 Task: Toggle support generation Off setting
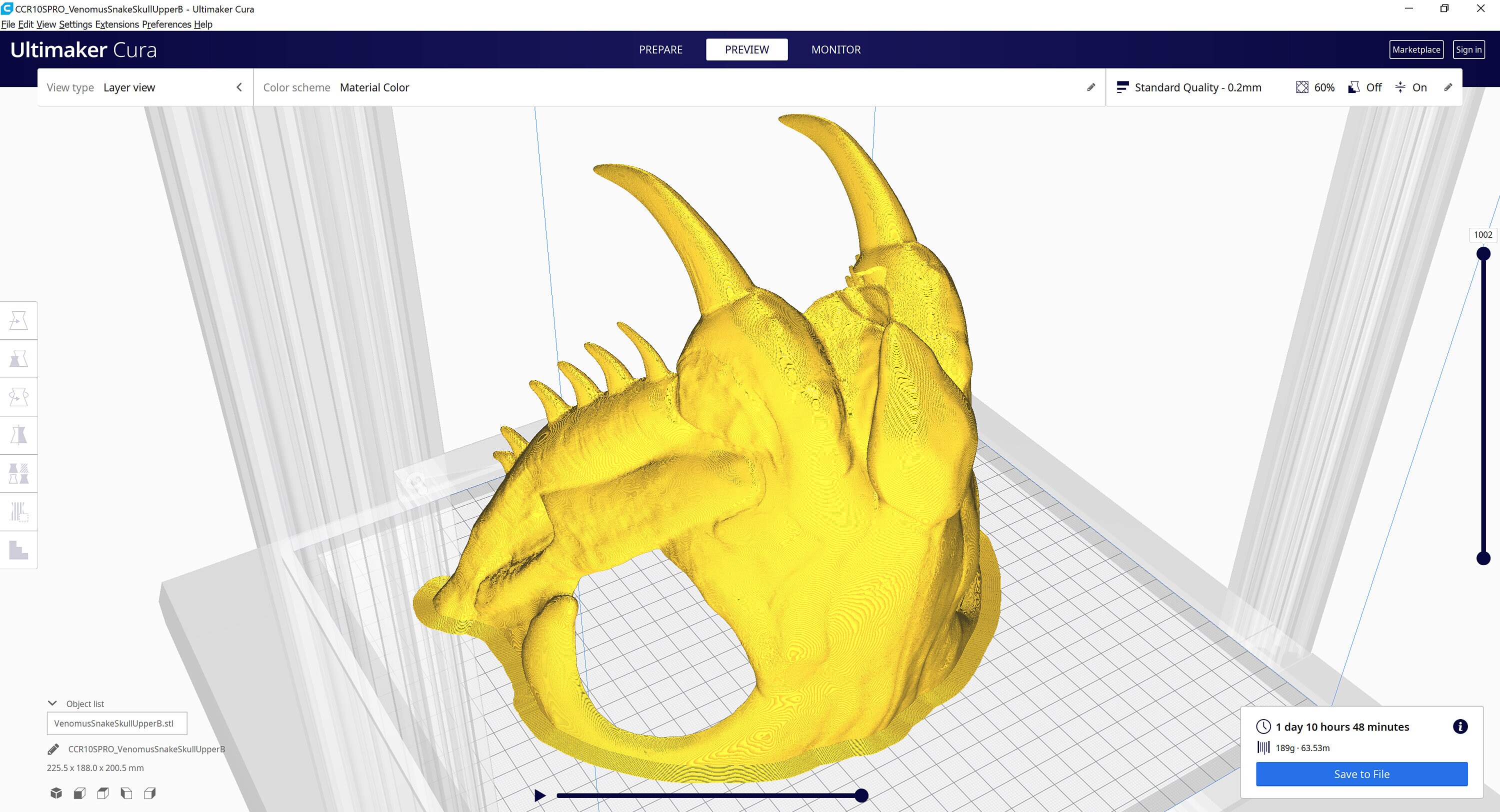tap(1365, 87)
